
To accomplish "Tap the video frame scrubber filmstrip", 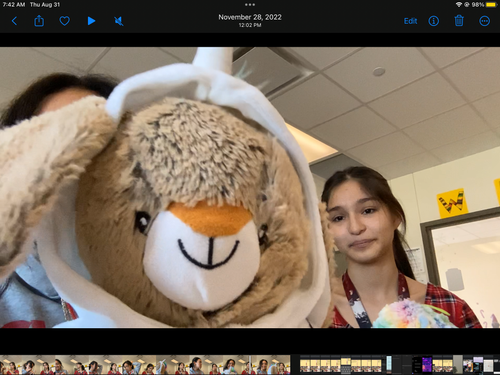I will click(145, 364).
